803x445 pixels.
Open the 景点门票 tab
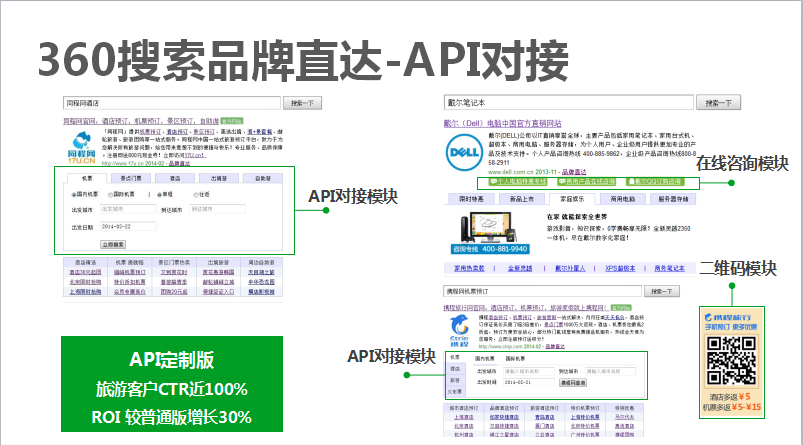(131, 178)
